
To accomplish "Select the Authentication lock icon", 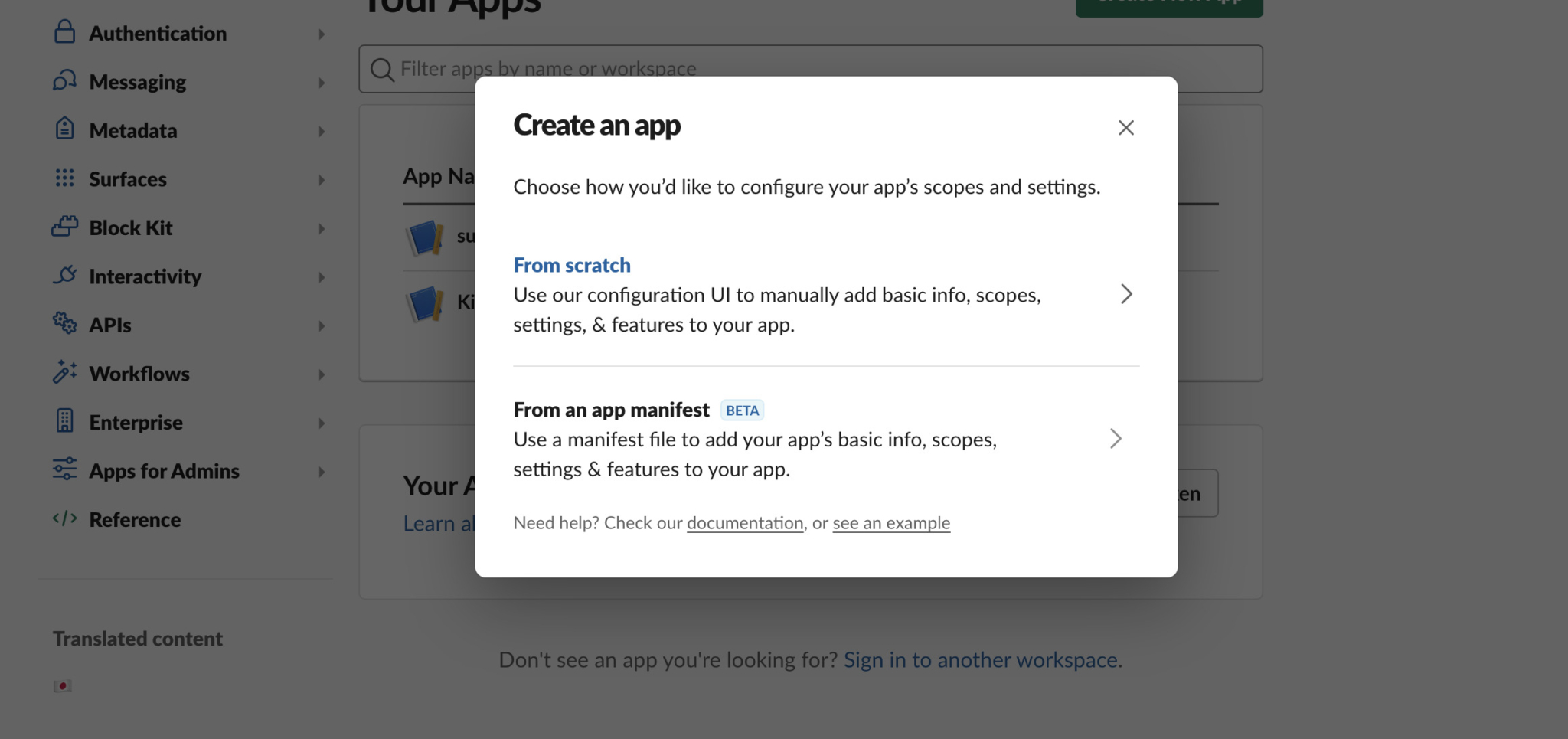I will tap(65, 33).
